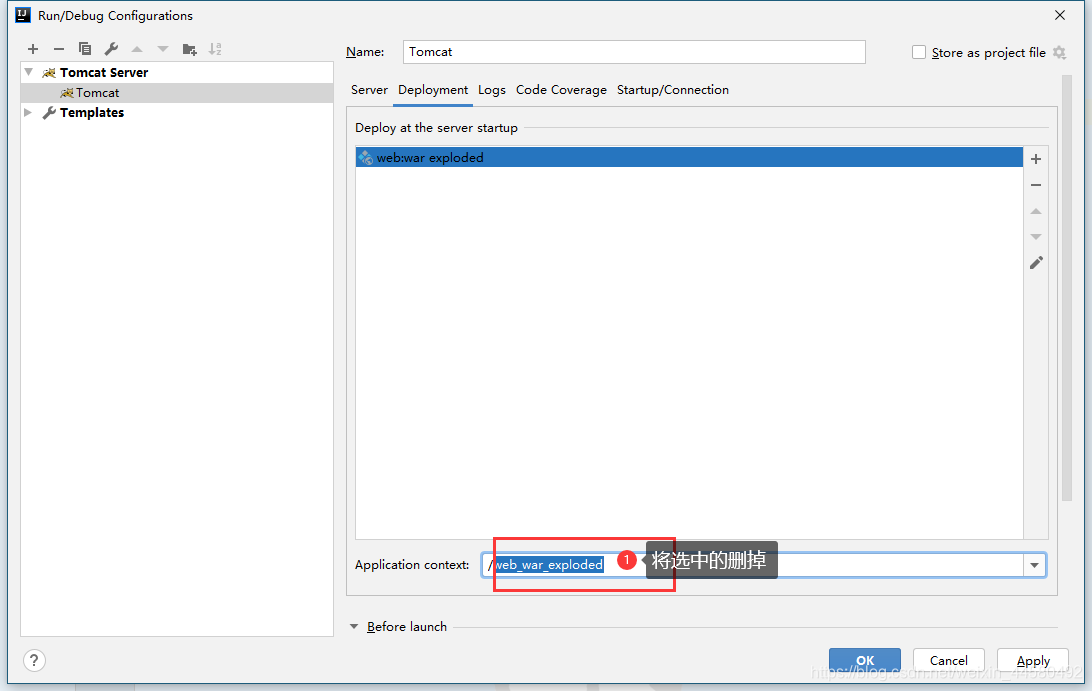
Task: Add a new run configuration
Action: [x=33, y=49]
